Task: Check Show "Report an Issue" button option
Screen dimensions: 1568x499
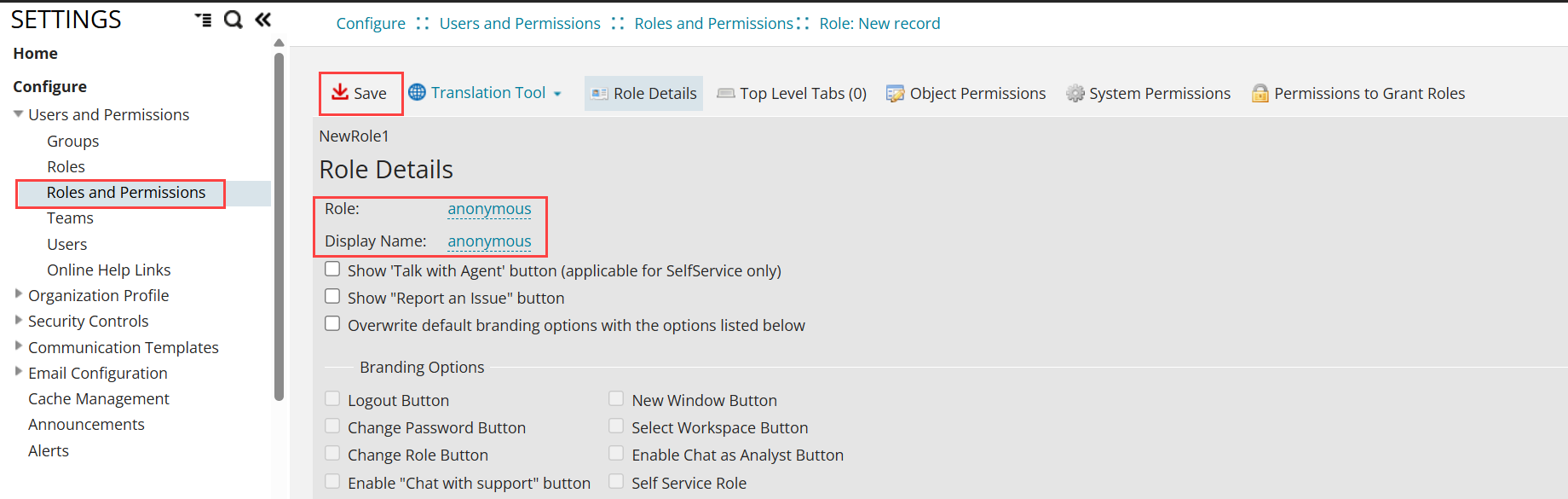Action: [332, 297]
